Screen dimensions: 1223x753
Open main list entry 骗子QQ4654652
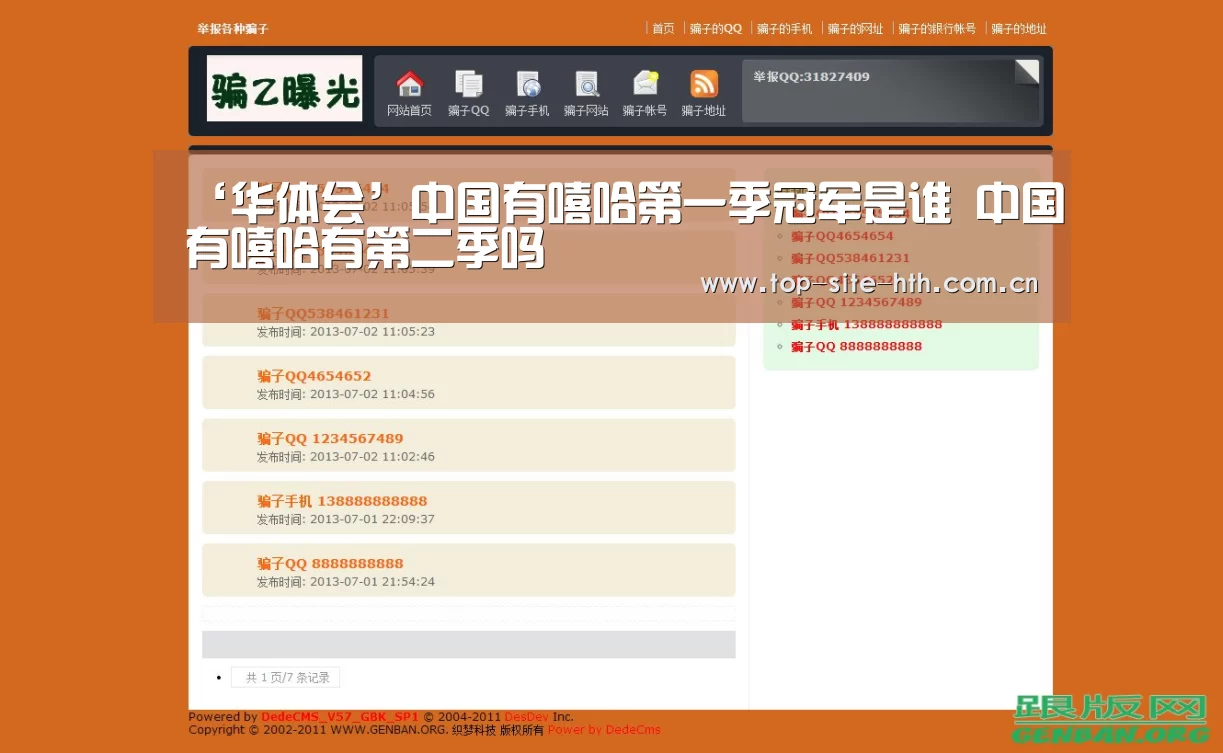(314, 377)
